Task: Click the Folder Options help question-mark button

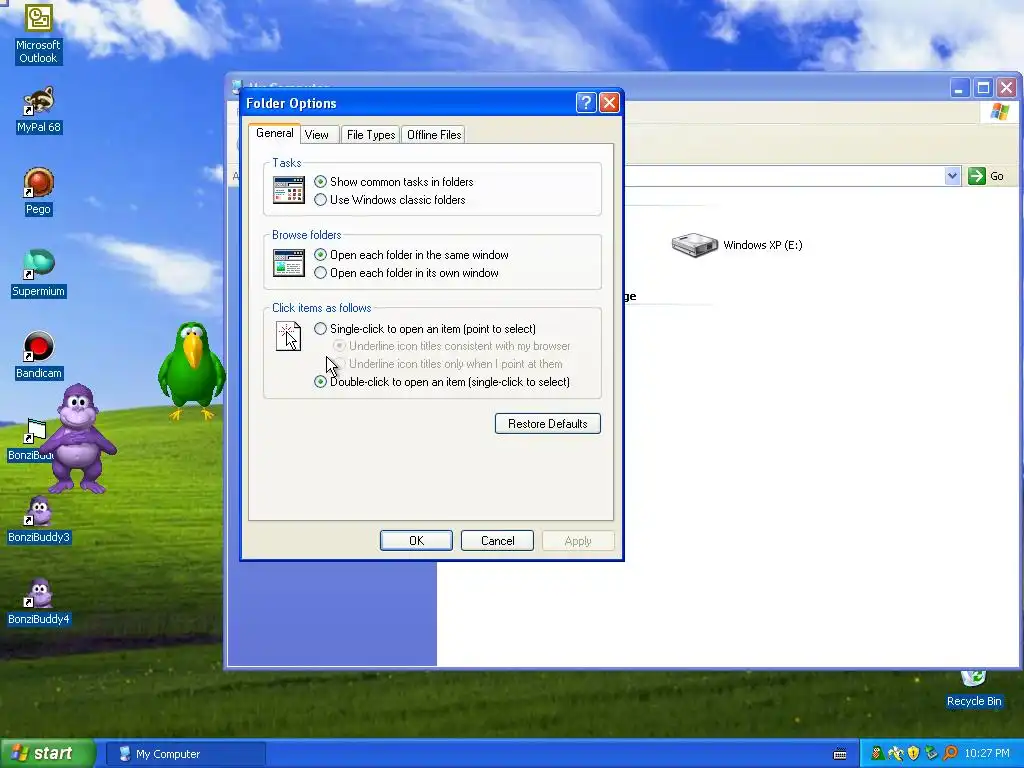Action: coord(586,103)
